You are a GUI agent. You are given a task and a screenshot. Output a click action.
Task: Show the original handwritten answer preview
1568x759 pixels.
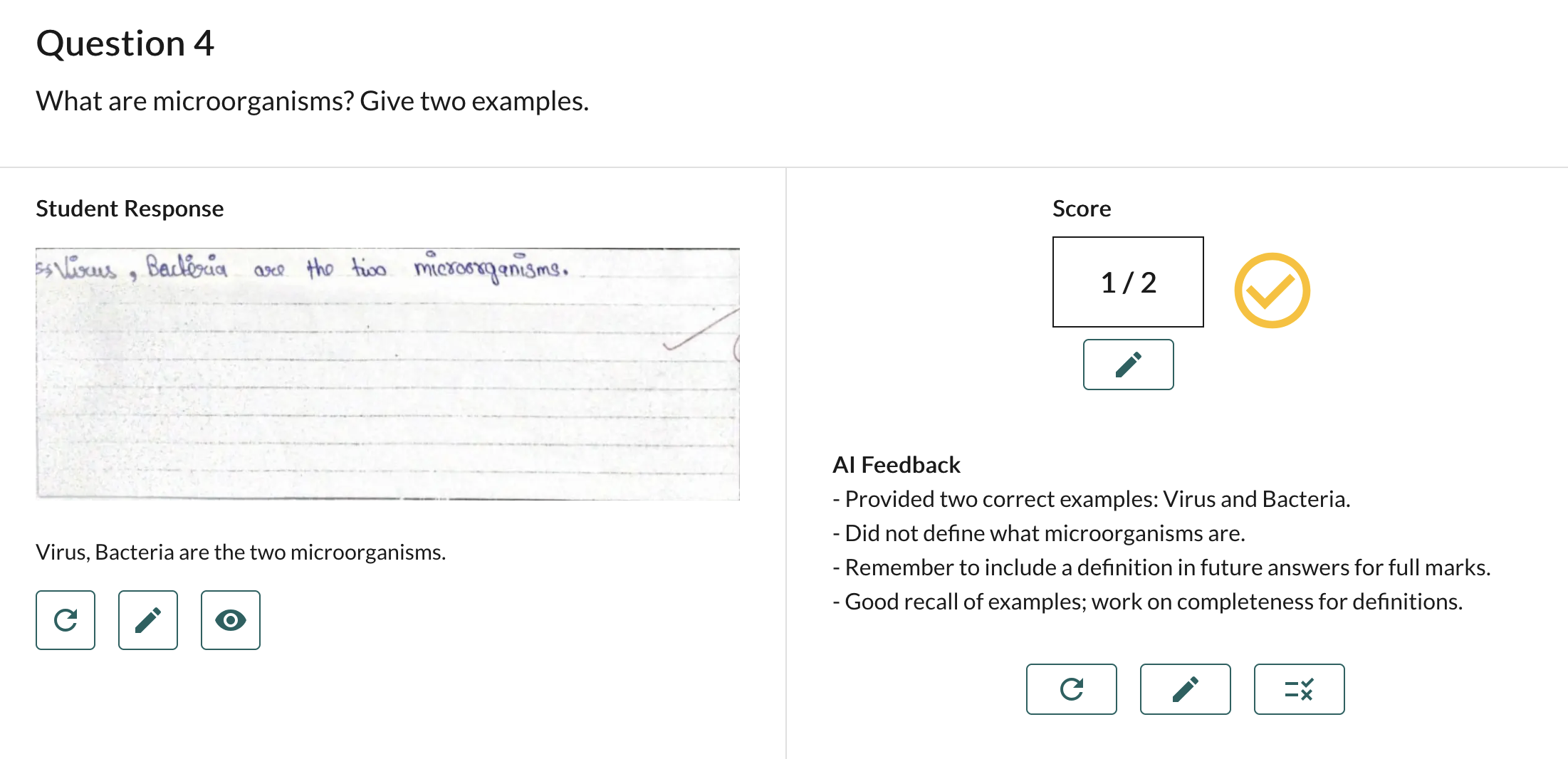point(230,620)
